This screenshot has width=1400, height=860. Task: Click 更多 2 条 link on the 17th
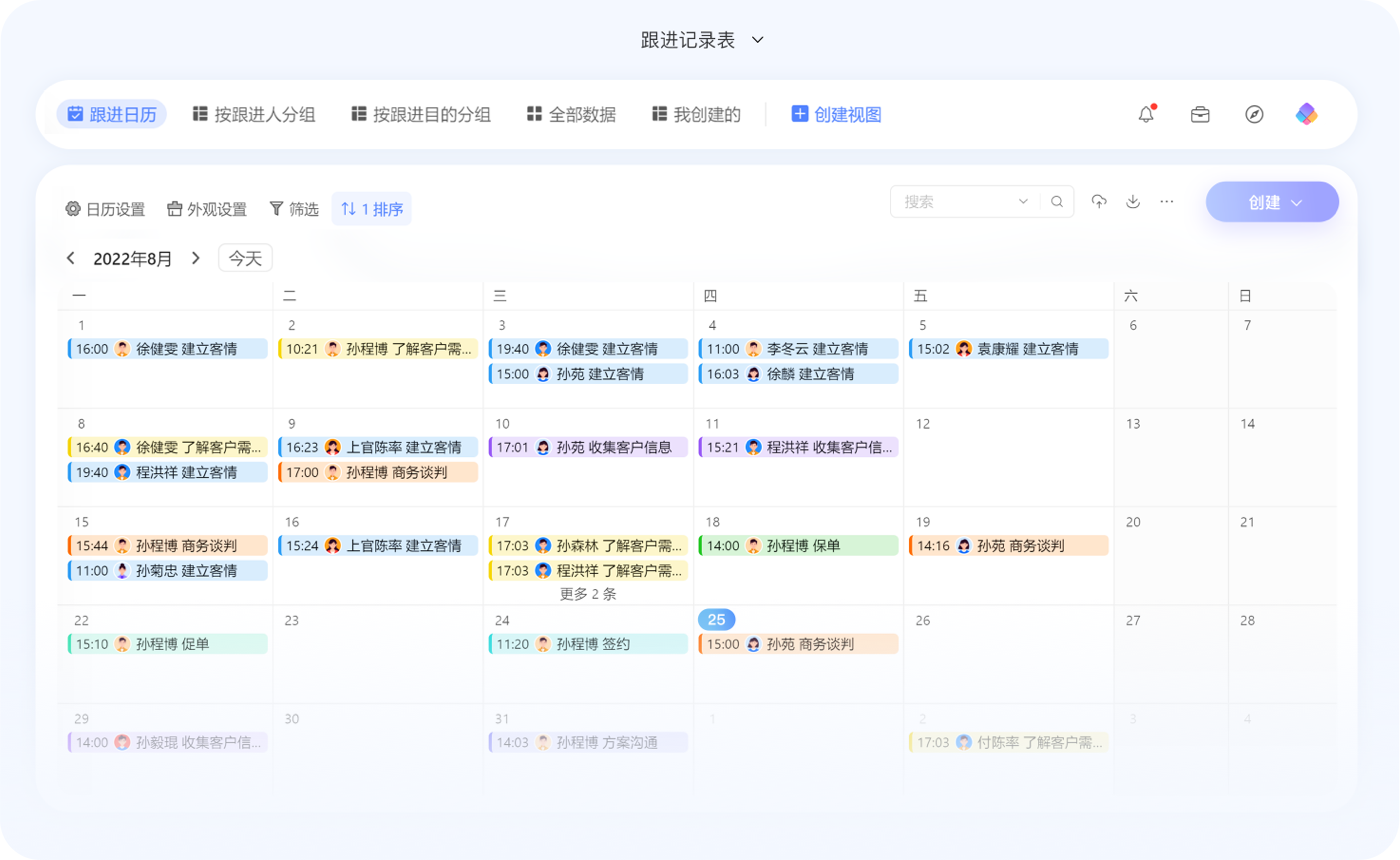coord(588,593)
